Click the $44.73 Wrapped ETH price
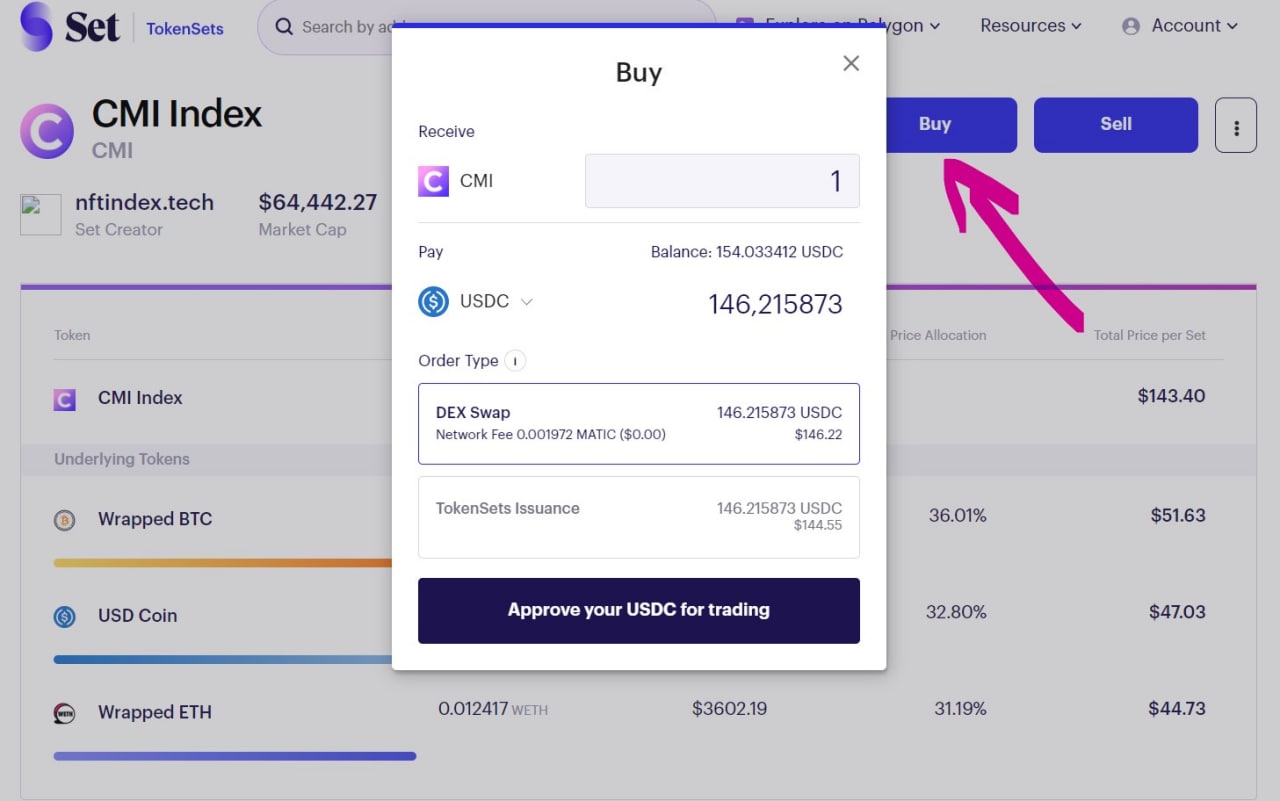Viewport: 1280px width, 801px height. pyautogui.click(x=1177, y=709)
